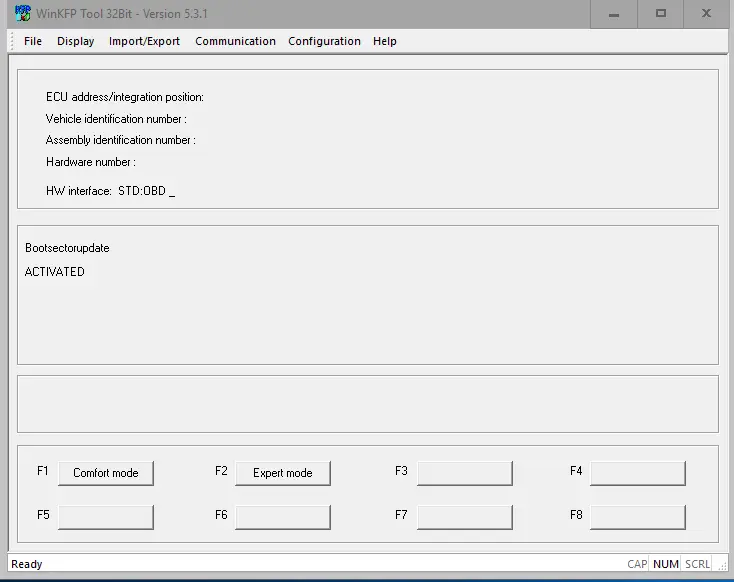
Task: Click the WinKFP Tool 32Bit title text
Action: click(122, 14)
